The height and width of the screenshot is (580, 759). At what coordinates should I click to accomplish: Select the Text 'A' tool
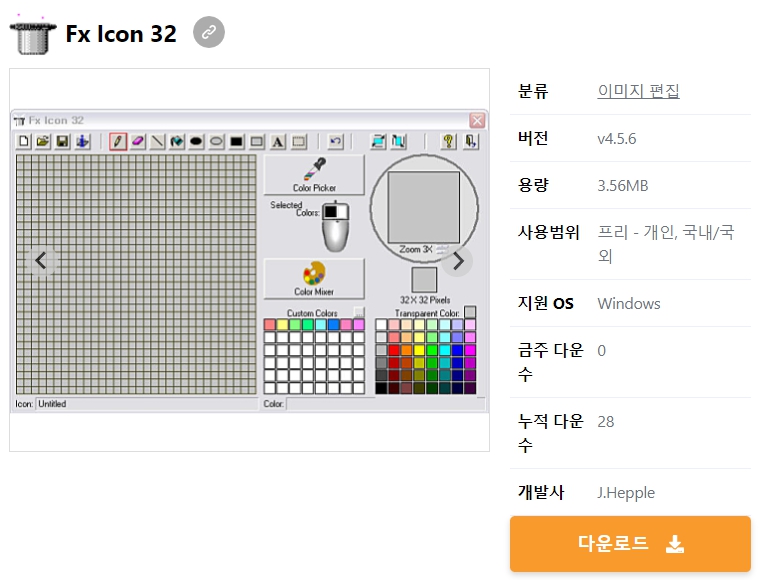278,141
